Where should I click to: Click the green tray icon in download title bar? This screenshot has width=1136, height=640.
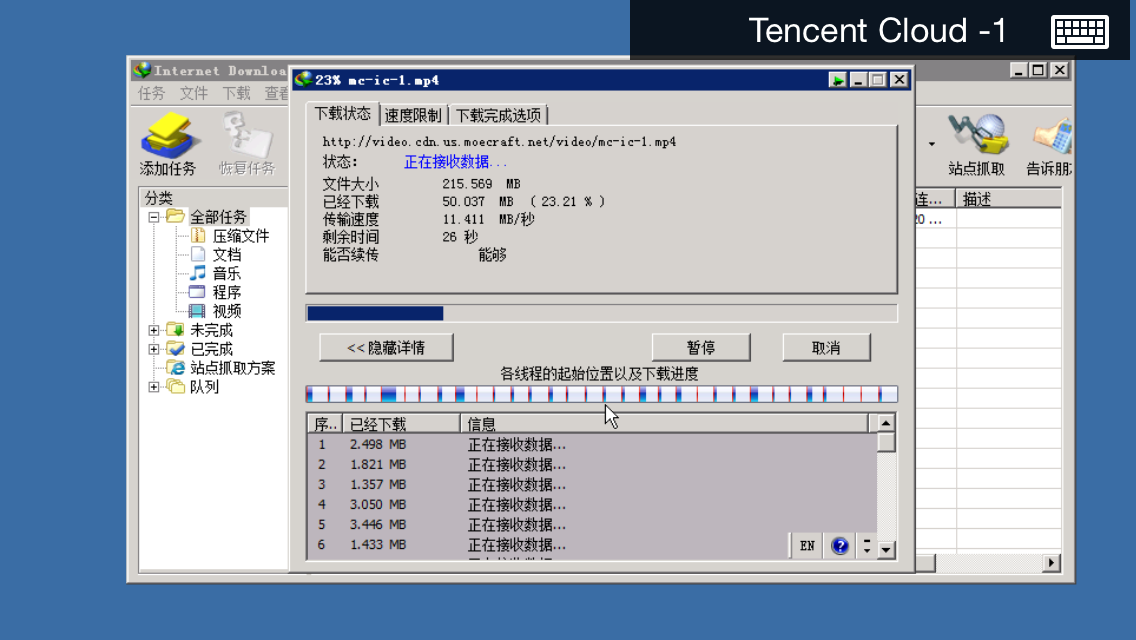pyautogui.click(x=838, y=80)
